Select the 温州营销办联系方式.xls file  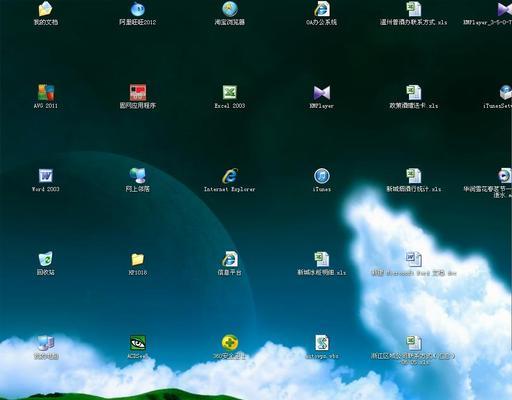click(414, 9)
